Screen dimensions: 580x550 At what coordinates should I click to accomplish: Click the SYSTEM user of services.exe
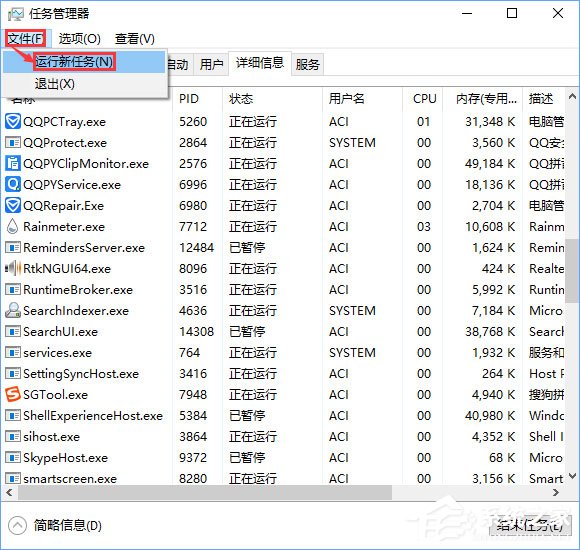[352, 352]
